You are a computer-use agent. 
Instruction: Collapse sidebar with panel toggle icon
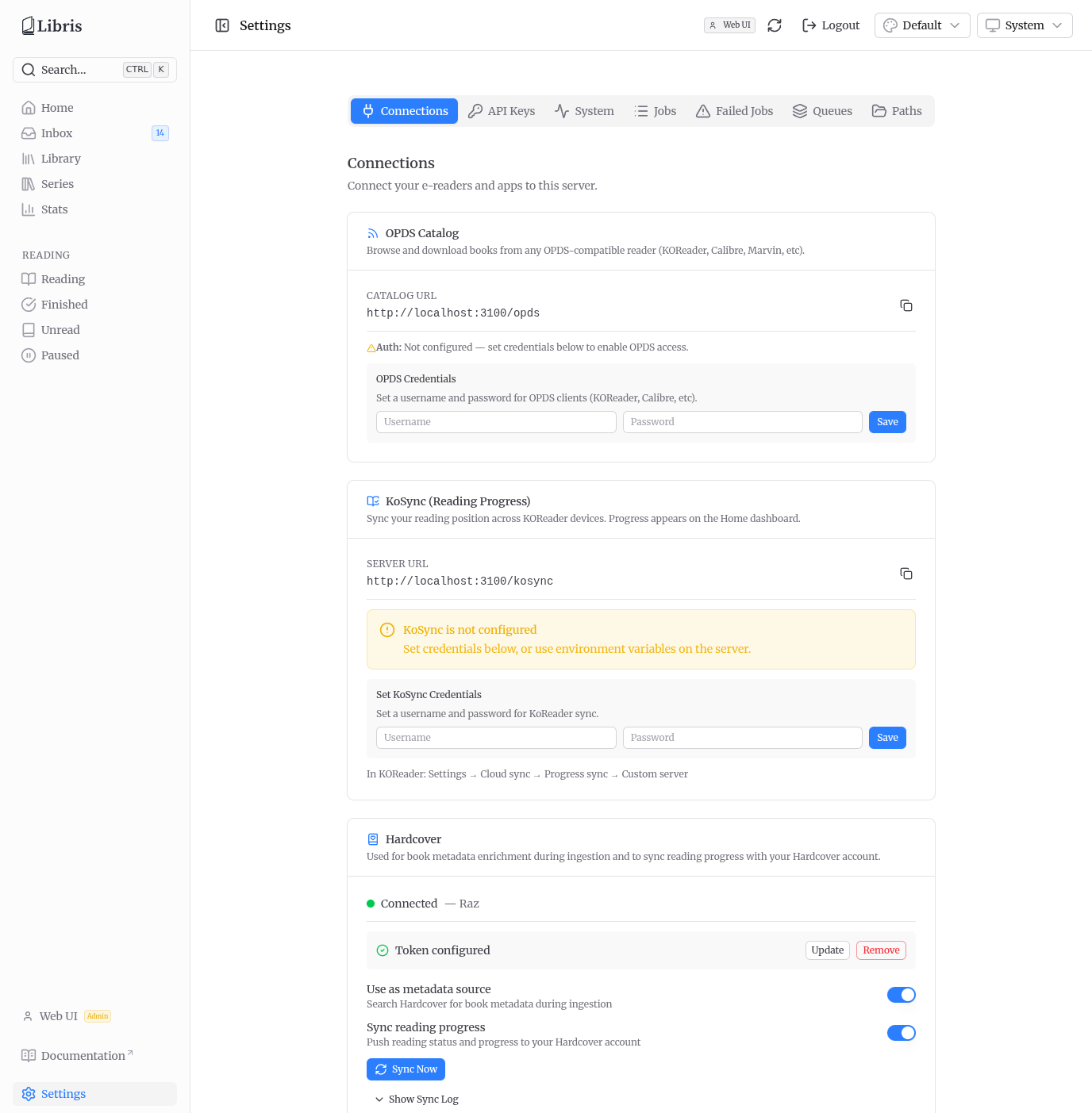[222, 25]
